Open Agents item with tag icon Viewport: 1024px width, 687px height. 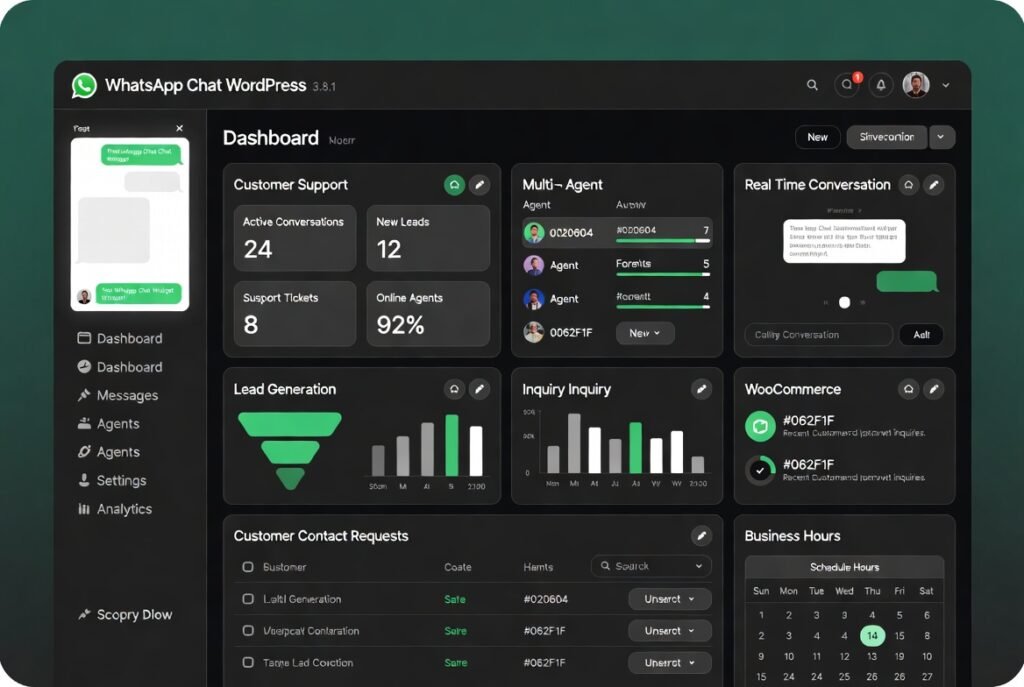(108, 452)
